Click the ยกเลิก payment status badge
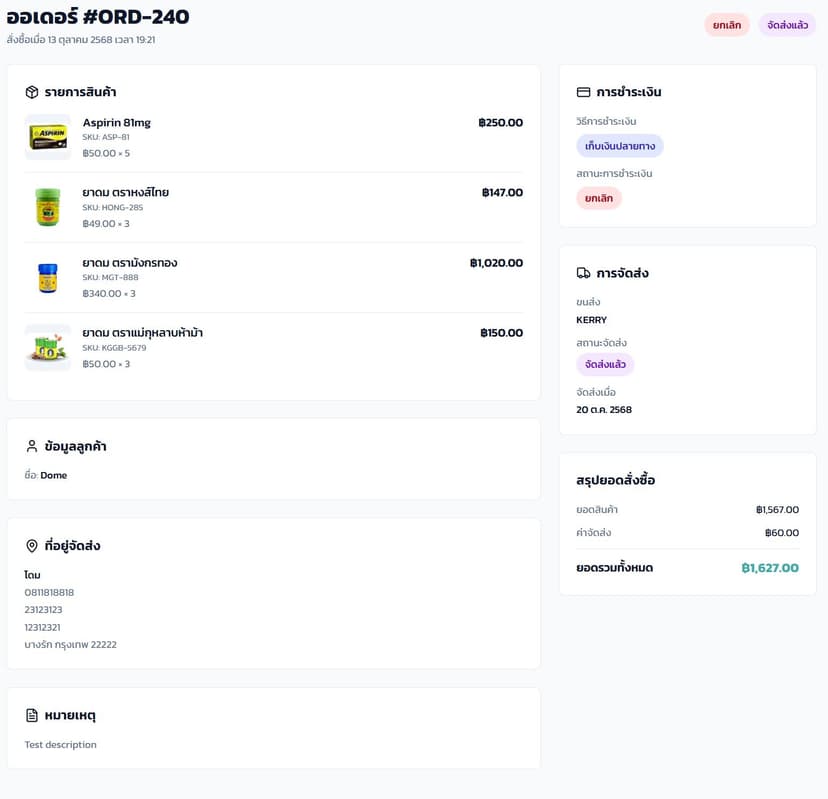Image resolution: width=828 pixels, height=799 pixels. [x=599, y=198]
